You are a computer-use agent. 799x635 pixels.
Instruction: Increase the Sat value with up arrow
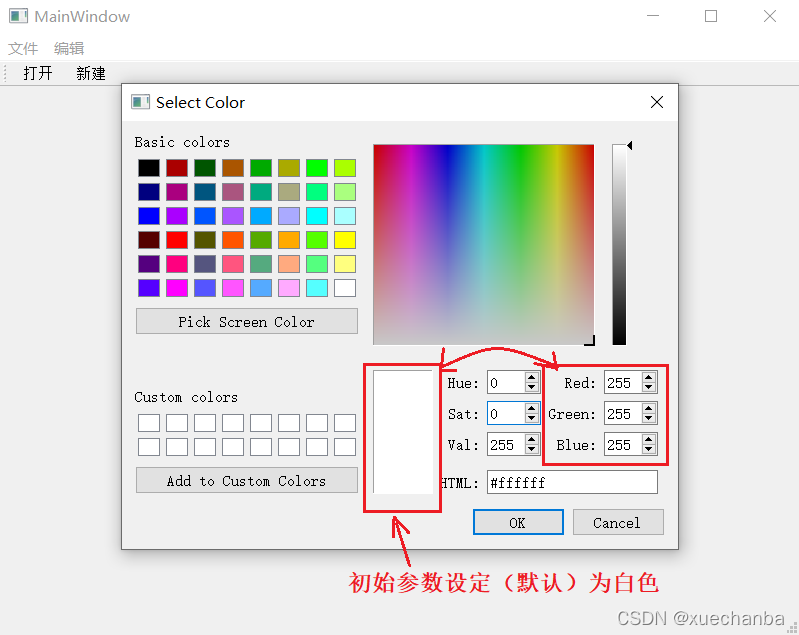pos(531,409)
